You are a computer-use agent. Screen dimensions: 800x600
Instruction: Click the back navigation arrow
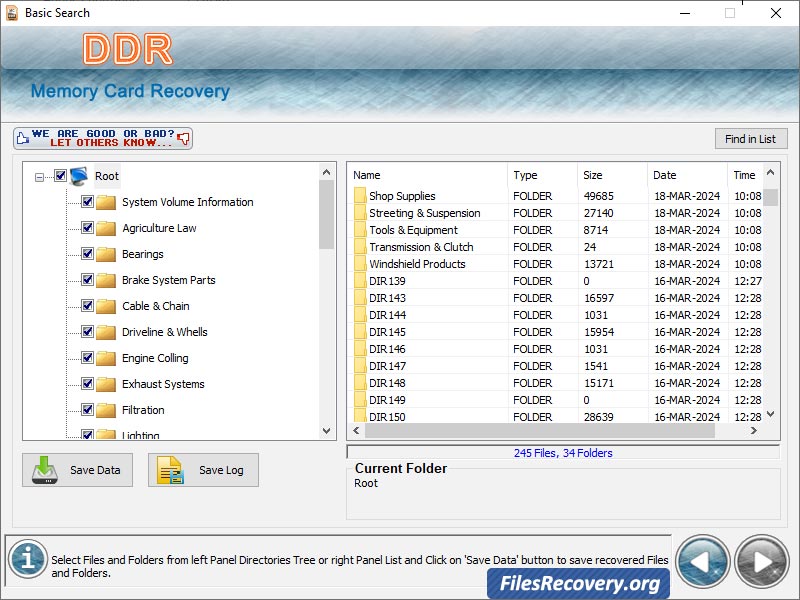pos(703,561)
